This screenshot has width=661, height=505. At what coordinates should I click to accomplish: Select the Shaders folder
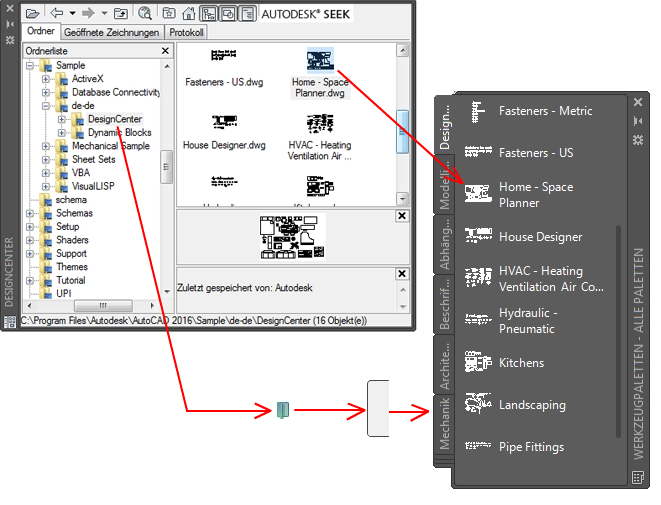point(73,240)
